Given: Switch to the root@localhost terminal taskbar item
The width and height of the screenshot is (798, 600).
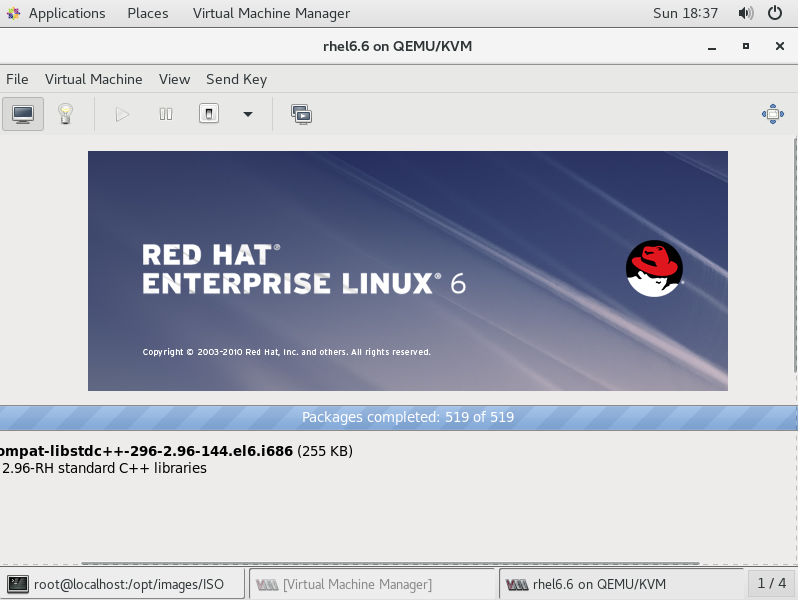Looking at the screenshot, I should coord(123,584).
